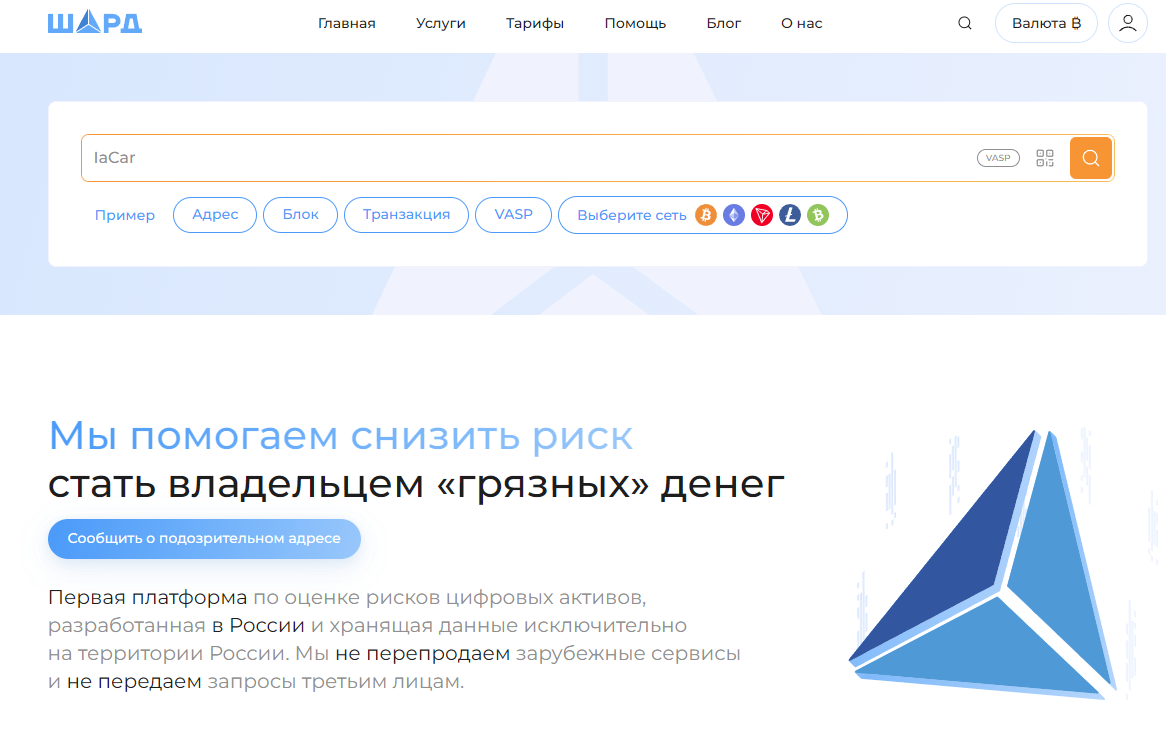Click Сообщить о подозрительном адресе button
The width and height of the screenshot is (1166, 754).
click(204, 538)
